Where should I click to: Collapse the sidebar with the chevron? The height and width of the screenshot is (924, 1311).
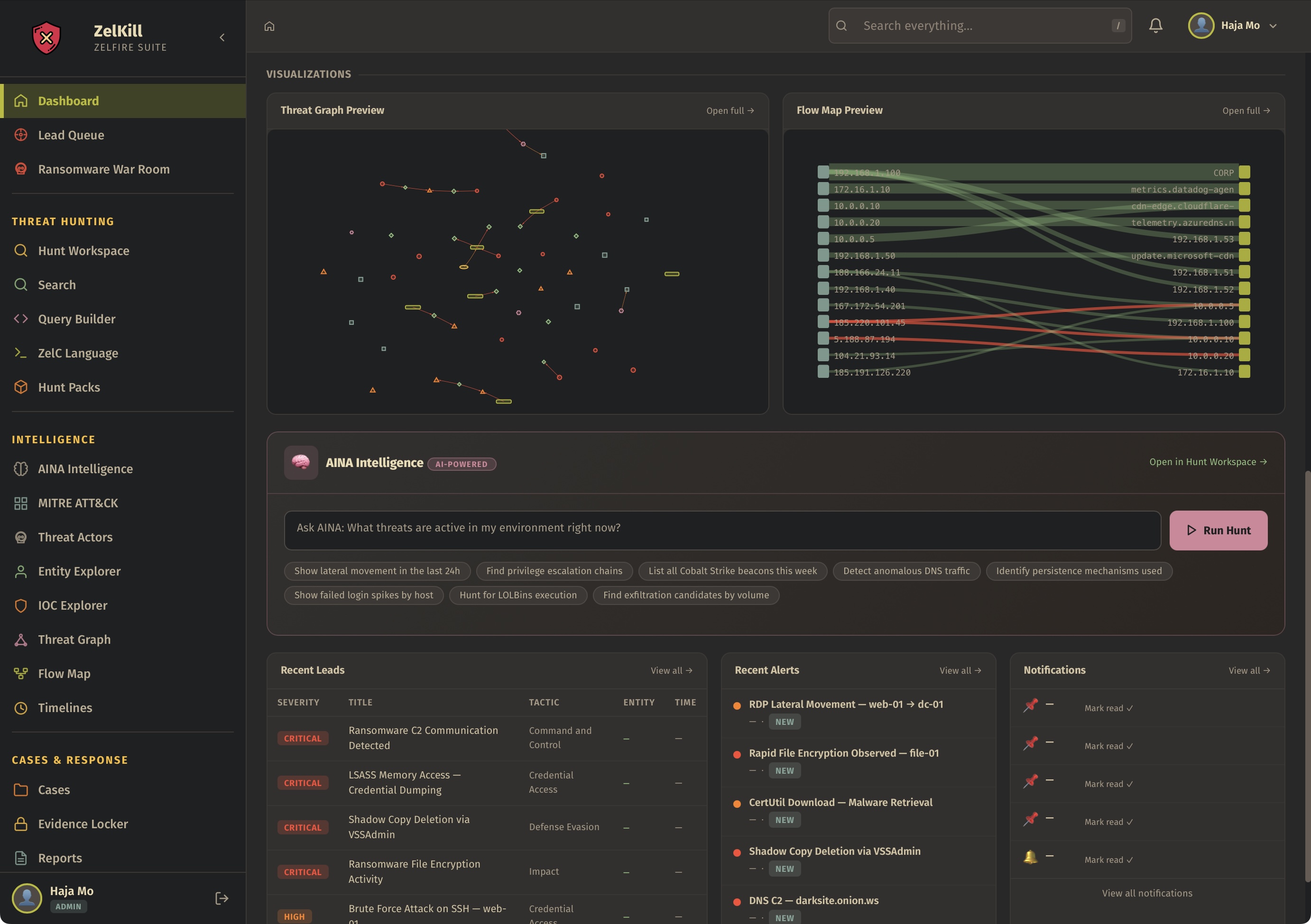222,37
